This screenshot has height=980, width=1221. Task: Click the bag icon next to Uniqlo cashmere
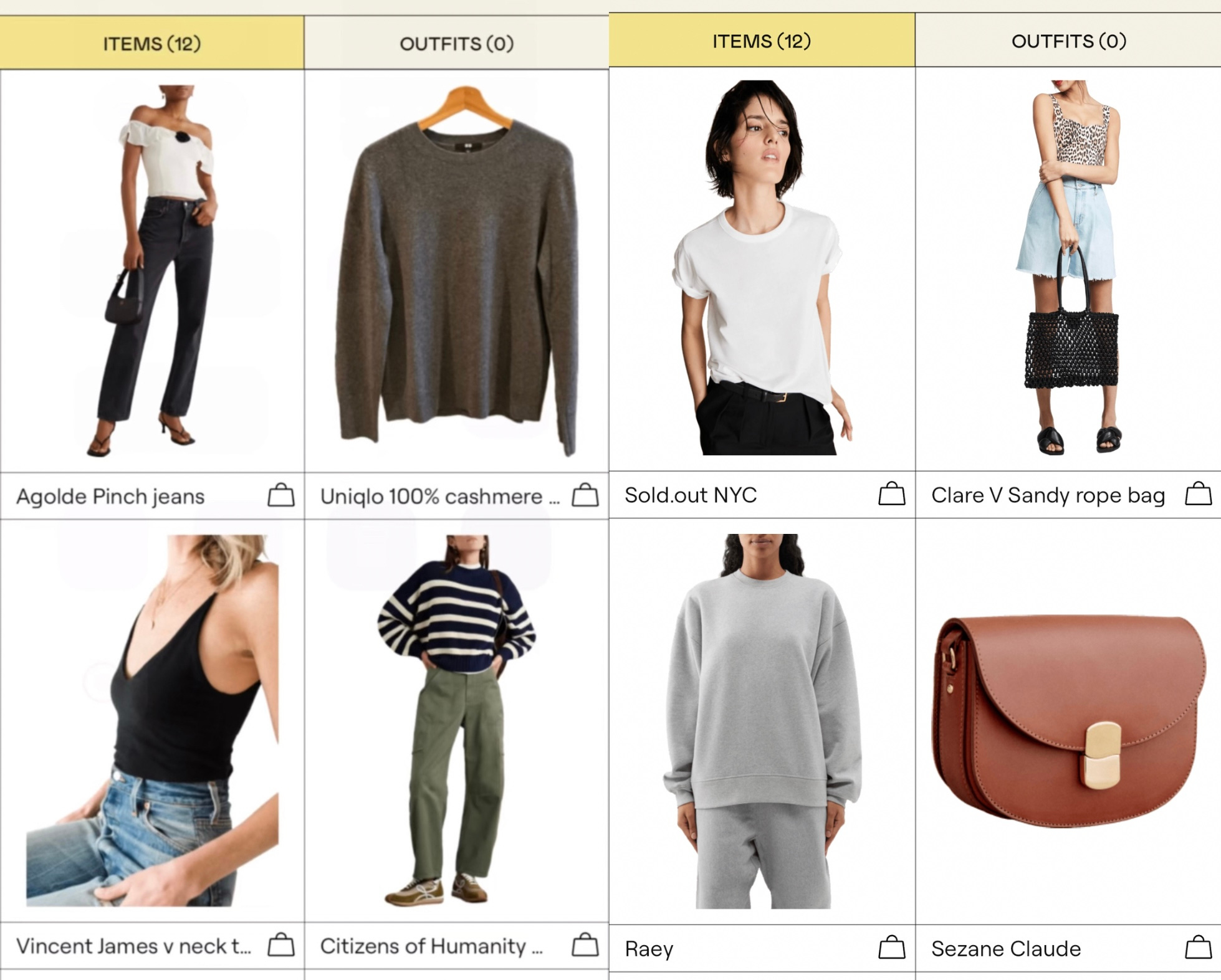(x=585, y=495)
